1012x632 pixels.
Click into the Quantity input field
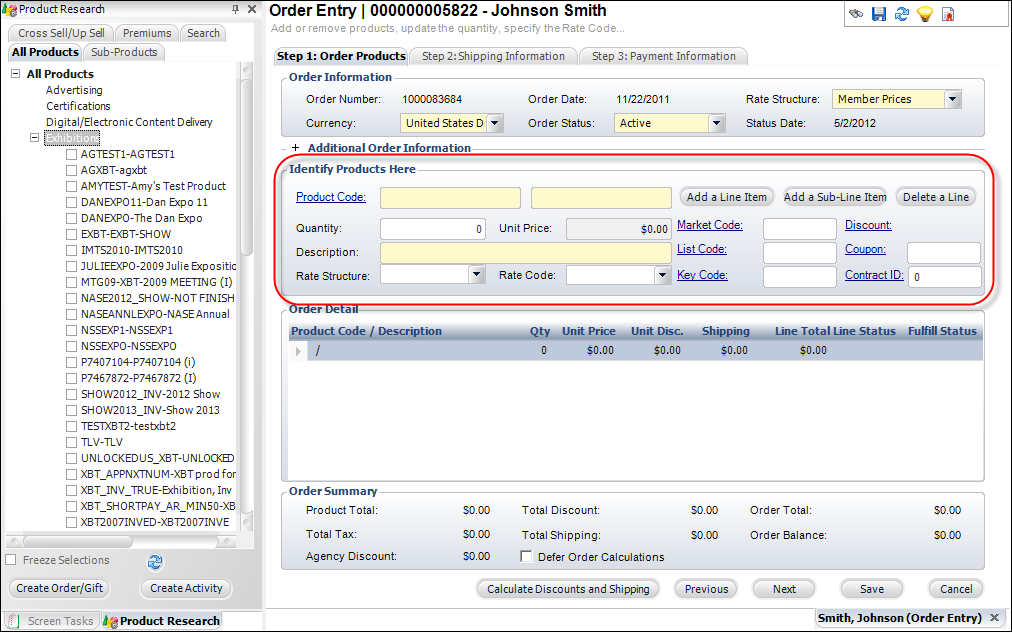(433, 228)
